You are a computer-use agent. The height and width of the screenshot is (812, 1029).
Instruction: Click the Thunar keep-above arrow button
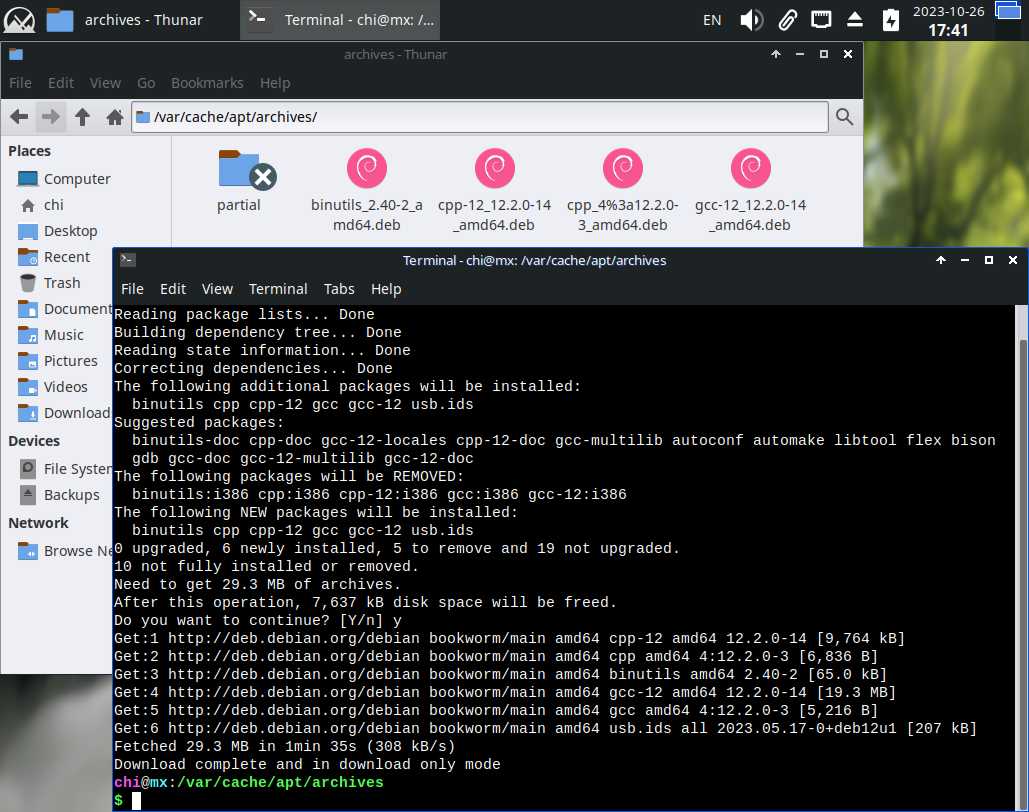(776, 54)
